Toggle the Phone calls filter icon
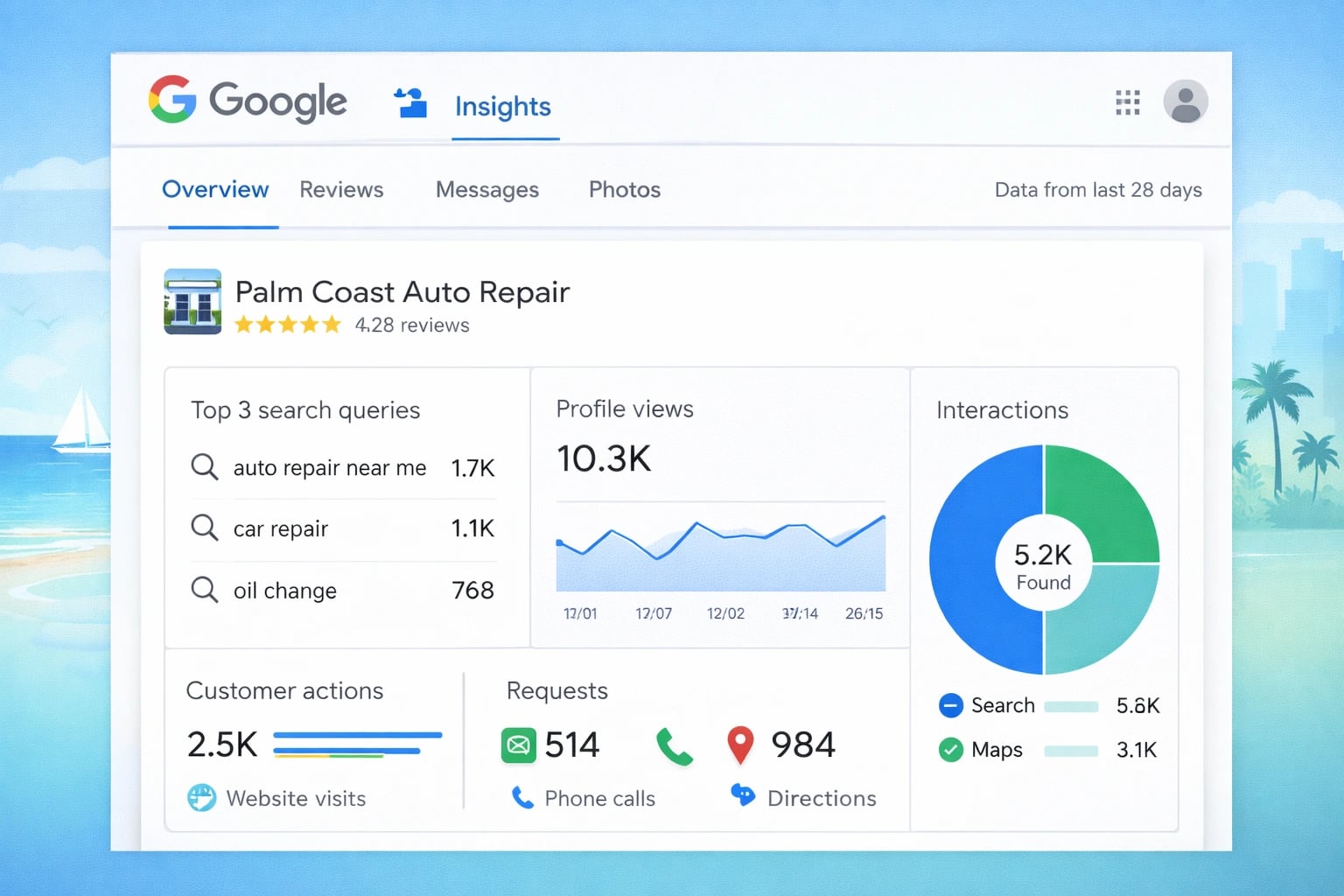The width and height of the screenshot is (1344, 896). coord(523,798)
